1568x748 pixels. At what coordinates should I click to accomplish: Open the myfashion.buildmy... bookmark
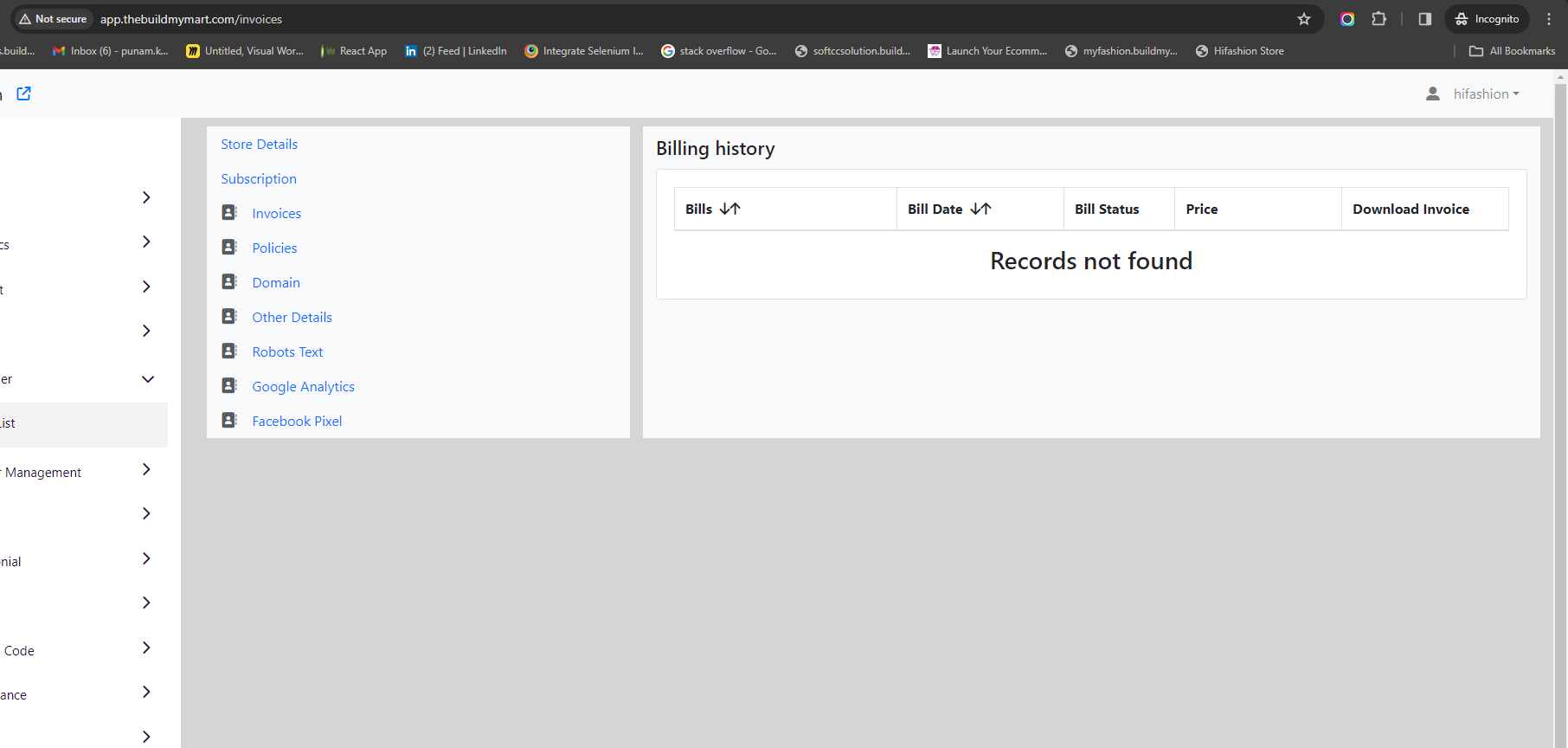point(1121,51)
